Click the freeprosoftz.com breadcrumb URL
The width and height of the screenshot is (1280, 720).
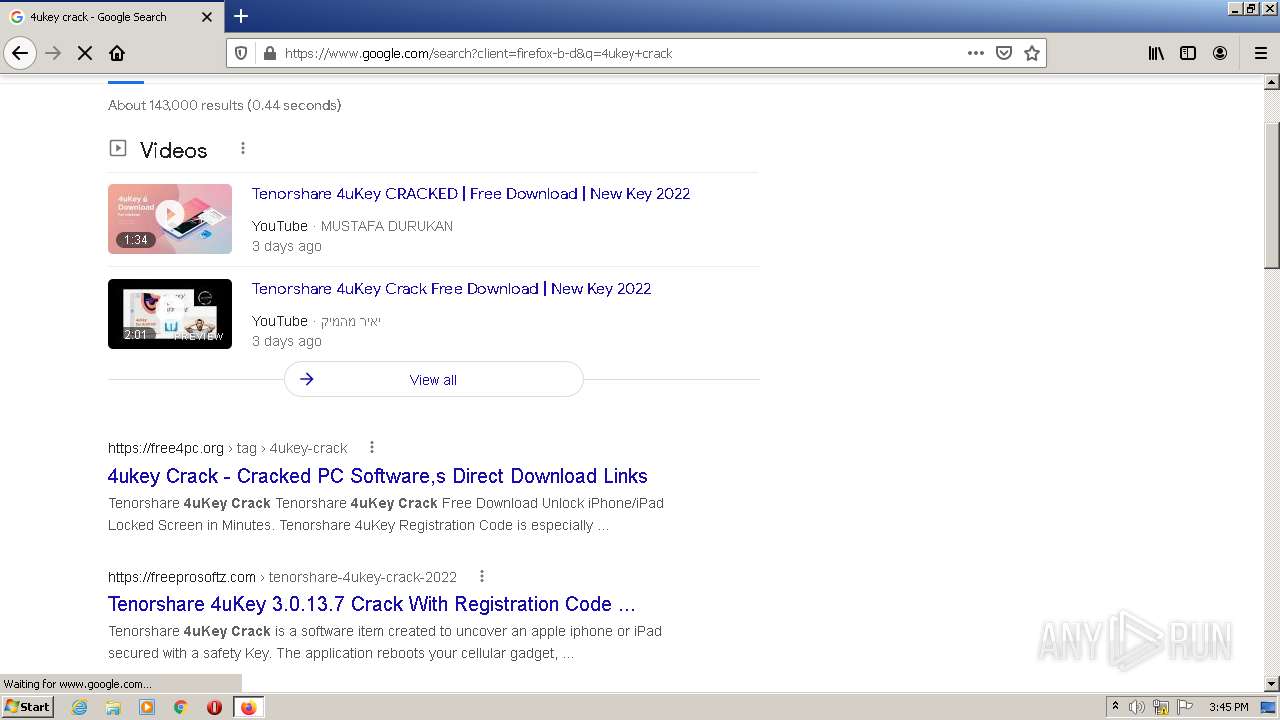tap(282, 577)
